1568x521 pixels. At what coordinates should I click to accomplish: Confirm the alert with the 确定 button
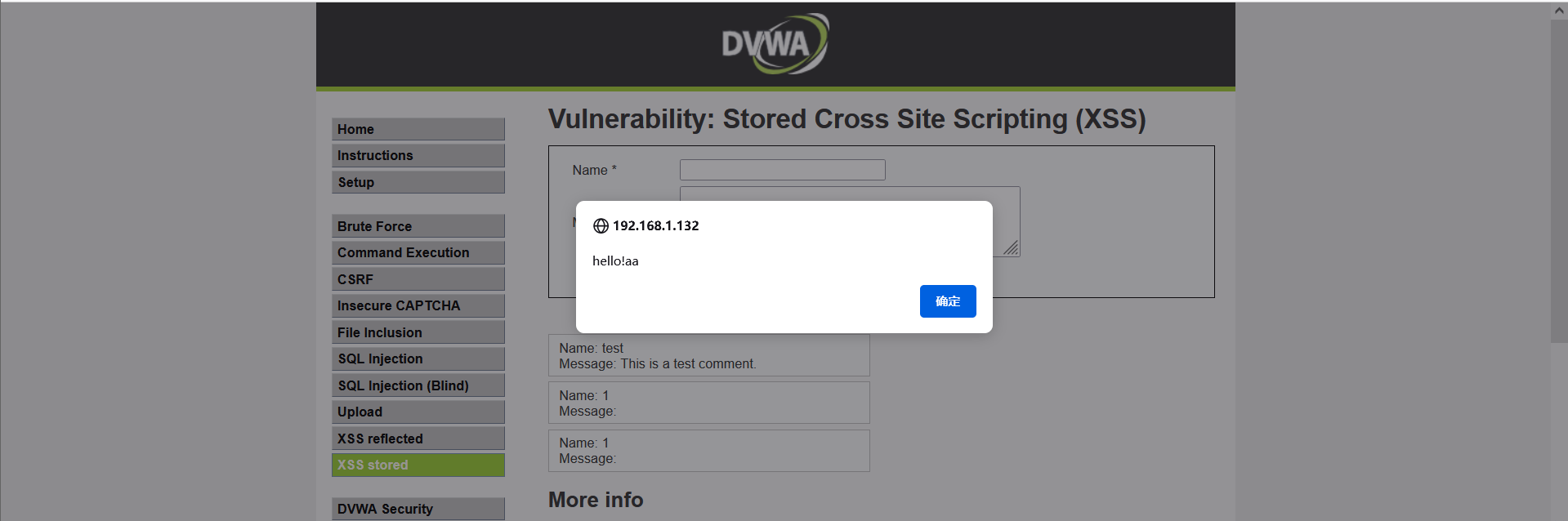tap(948, 301)
